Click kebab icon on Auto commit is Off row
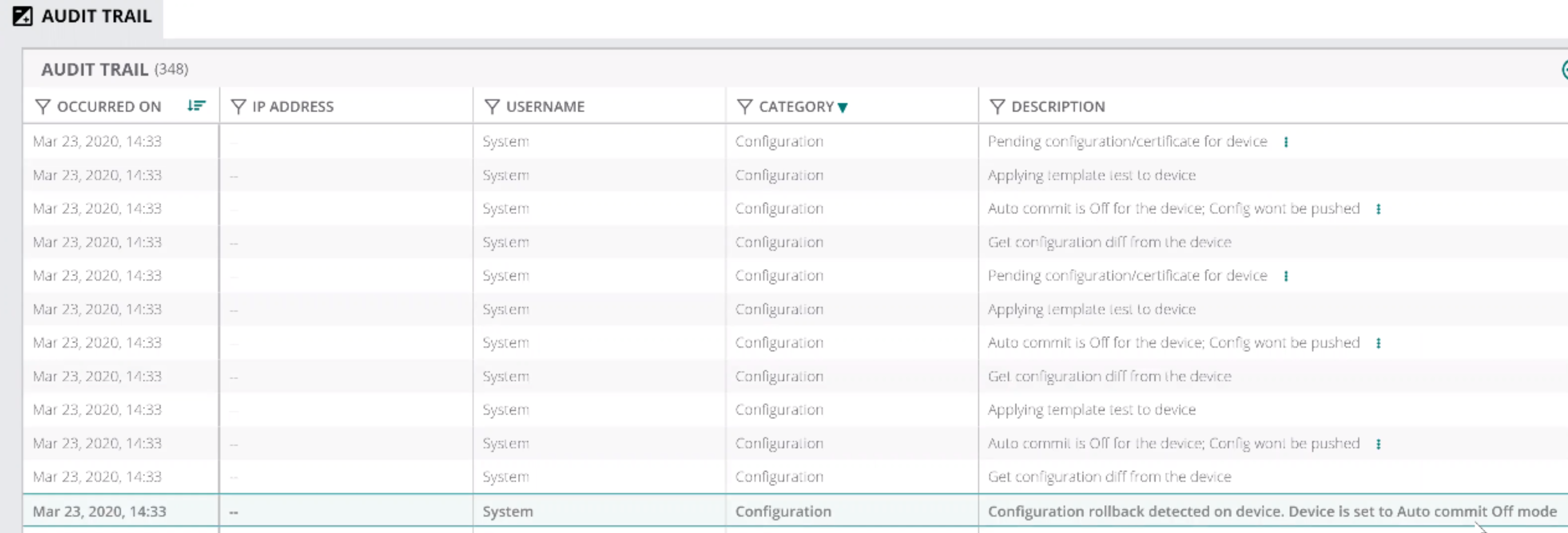The width and height of the screenshot is (1568, 533). [1378, 208]
